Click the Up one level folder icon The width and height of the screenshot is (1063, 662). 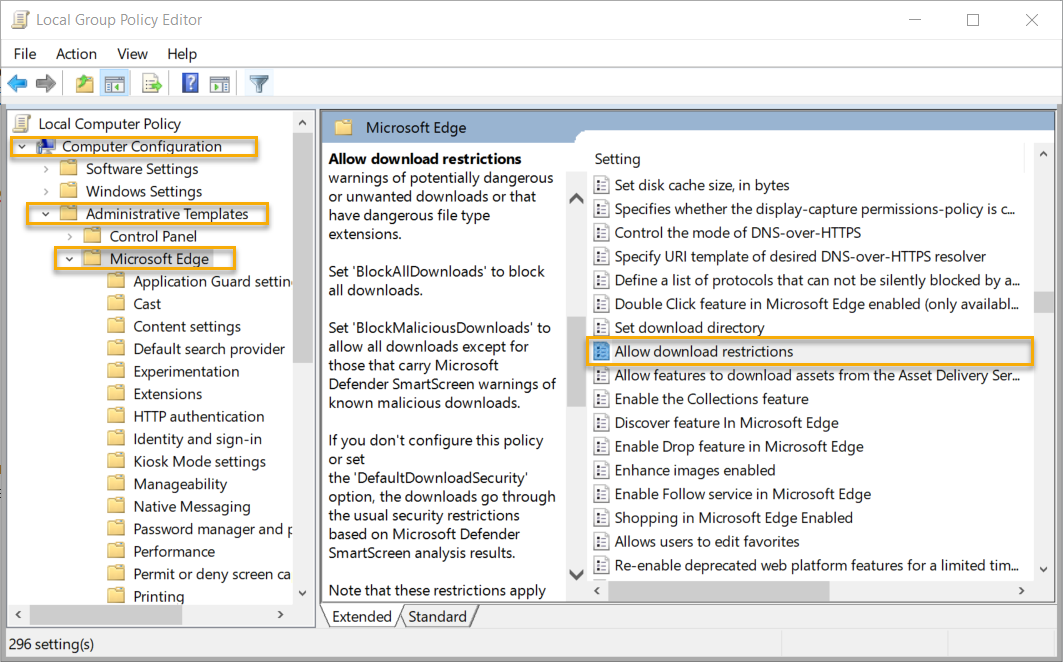click(x=84, y=83)
